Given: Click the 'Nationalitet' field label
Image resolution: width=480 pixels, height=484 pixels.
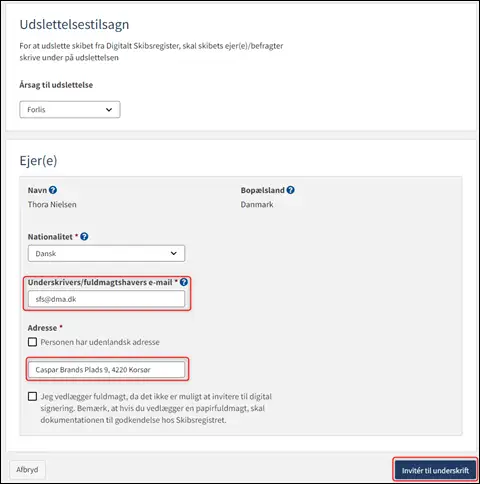Looking at the screenshot, I should tap(50, 237).
